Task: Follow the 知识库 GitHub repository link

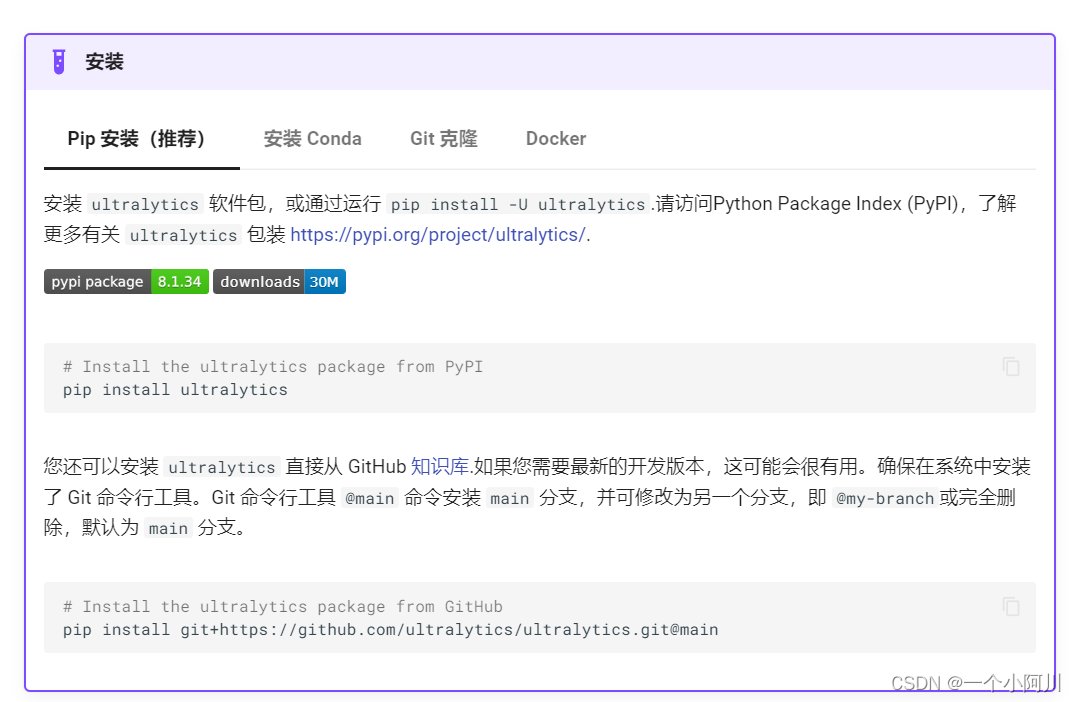Action: coord(439,467)
